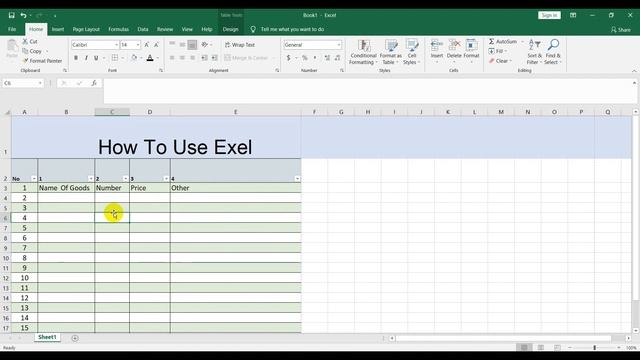Click the Sign in button

coord(549,15)
